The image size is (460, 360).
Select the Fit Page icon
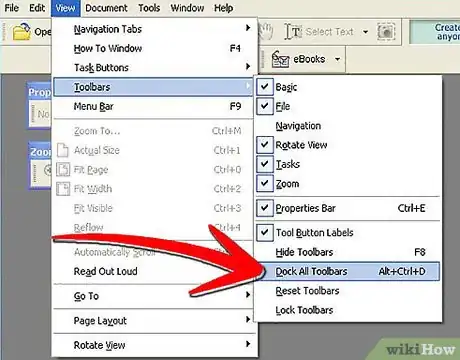click(63, 169)
